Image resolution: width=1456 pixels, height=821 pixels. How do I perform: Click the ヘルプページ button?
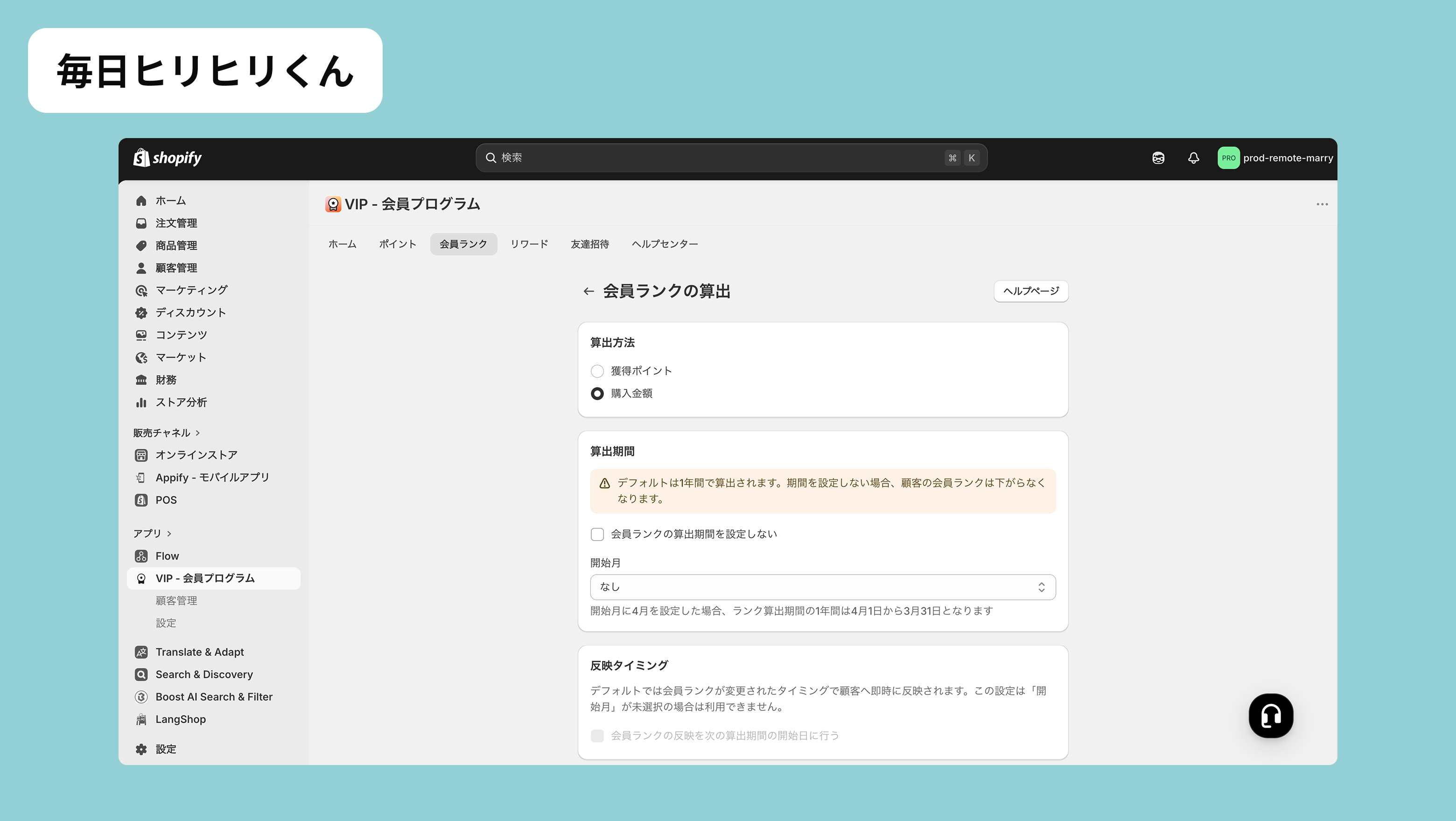pos(1030,292)
